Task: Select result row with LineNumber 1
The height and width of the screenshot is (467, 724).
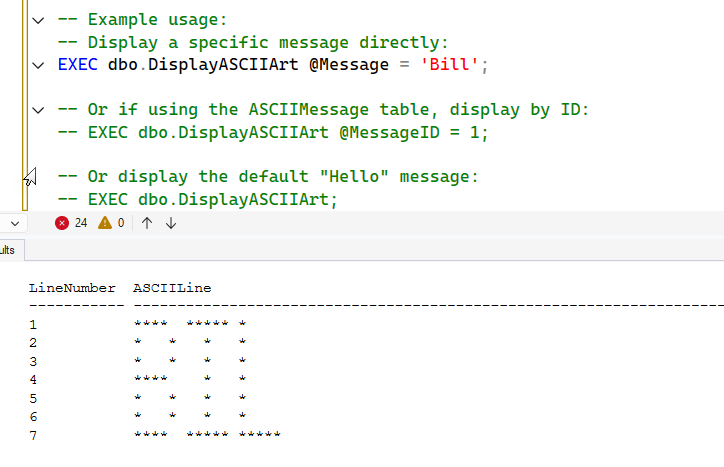Action: (x=33, y=324)
